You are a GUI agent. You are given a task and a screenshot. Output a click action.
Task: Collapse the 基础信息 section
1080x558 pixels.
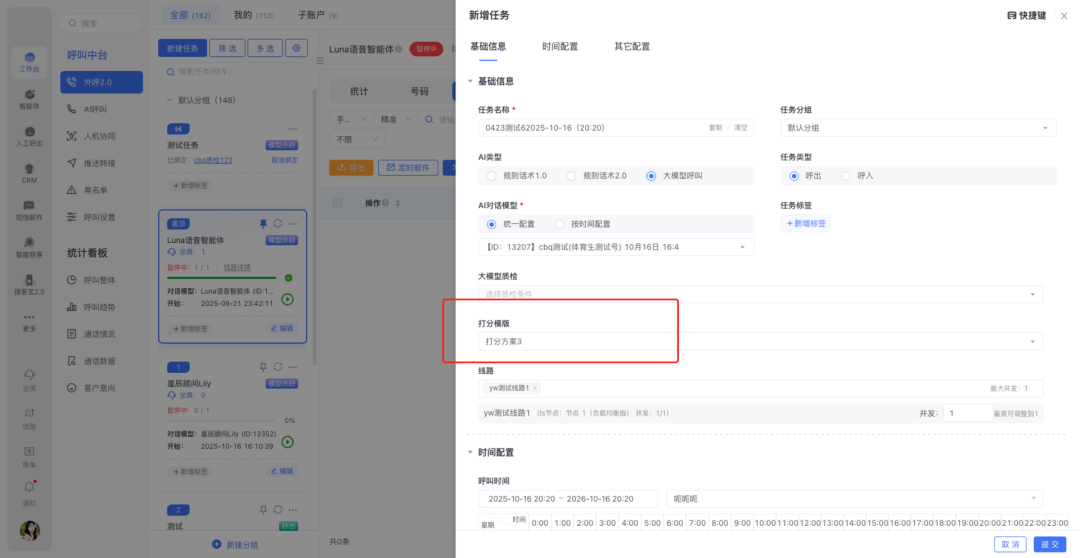coord(470,81)
